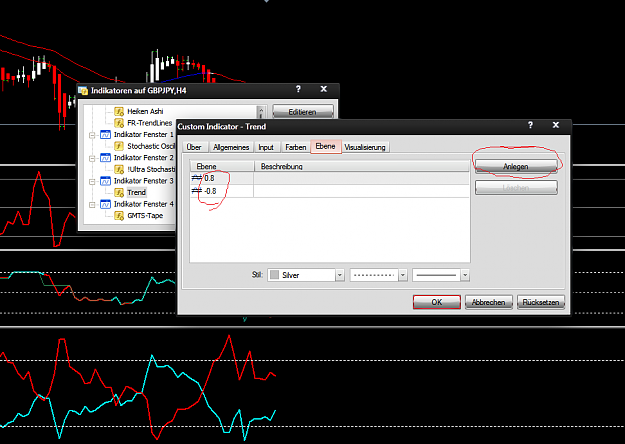Close the Custom Indicator - Trend dialog
Viewport: 625px width, 444px height.
(556, 125)
